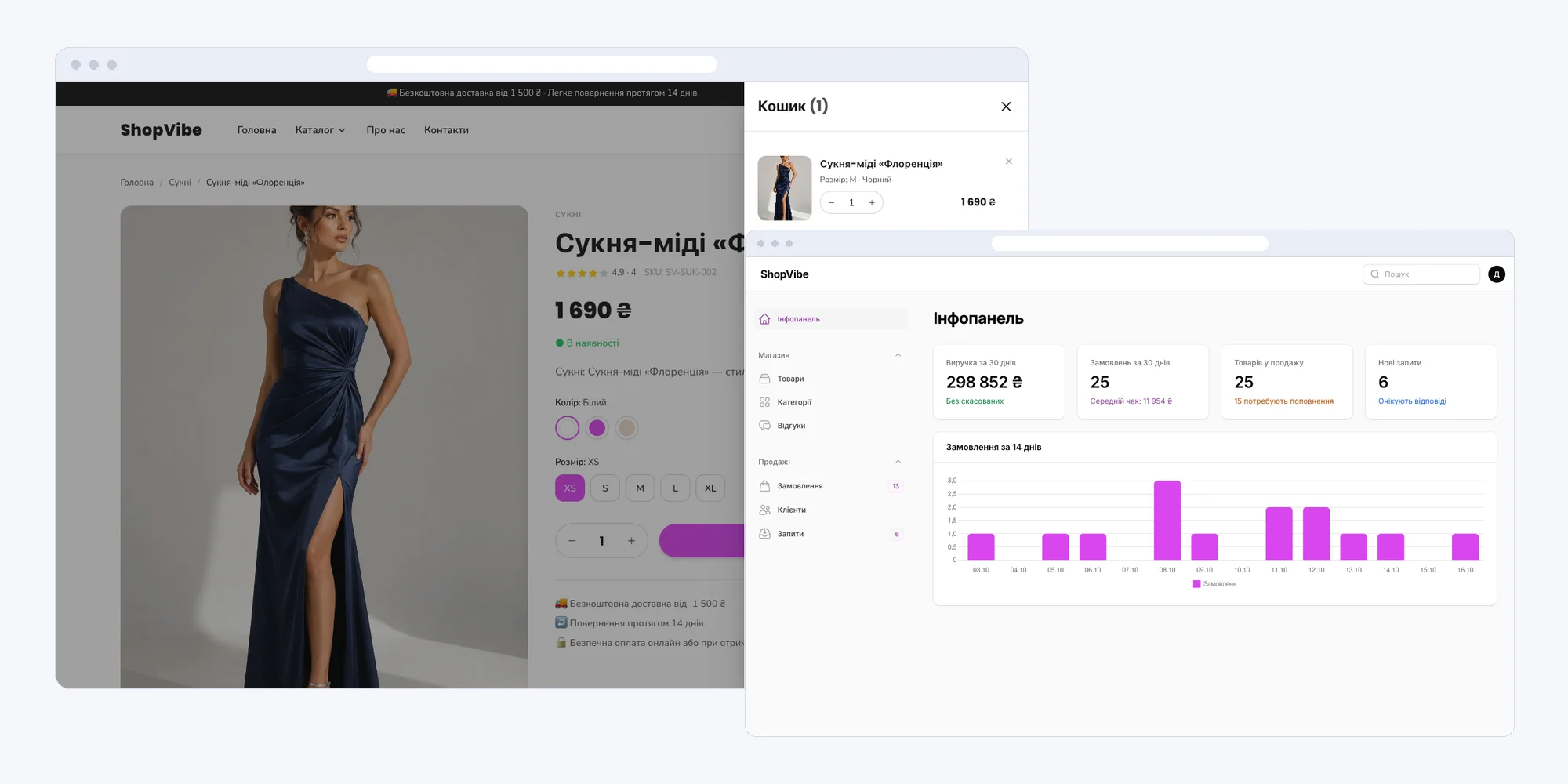Screen dimensions: 1568x784
Task: Select size XL
Action: tap(710, 488)
